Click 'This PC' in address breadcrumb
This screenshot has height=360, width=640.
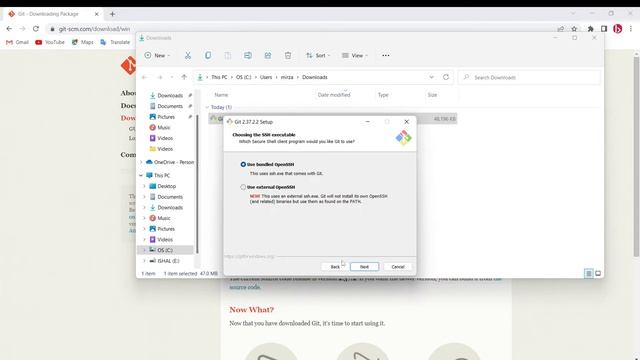pyautogui.click(x=219, y=77)
